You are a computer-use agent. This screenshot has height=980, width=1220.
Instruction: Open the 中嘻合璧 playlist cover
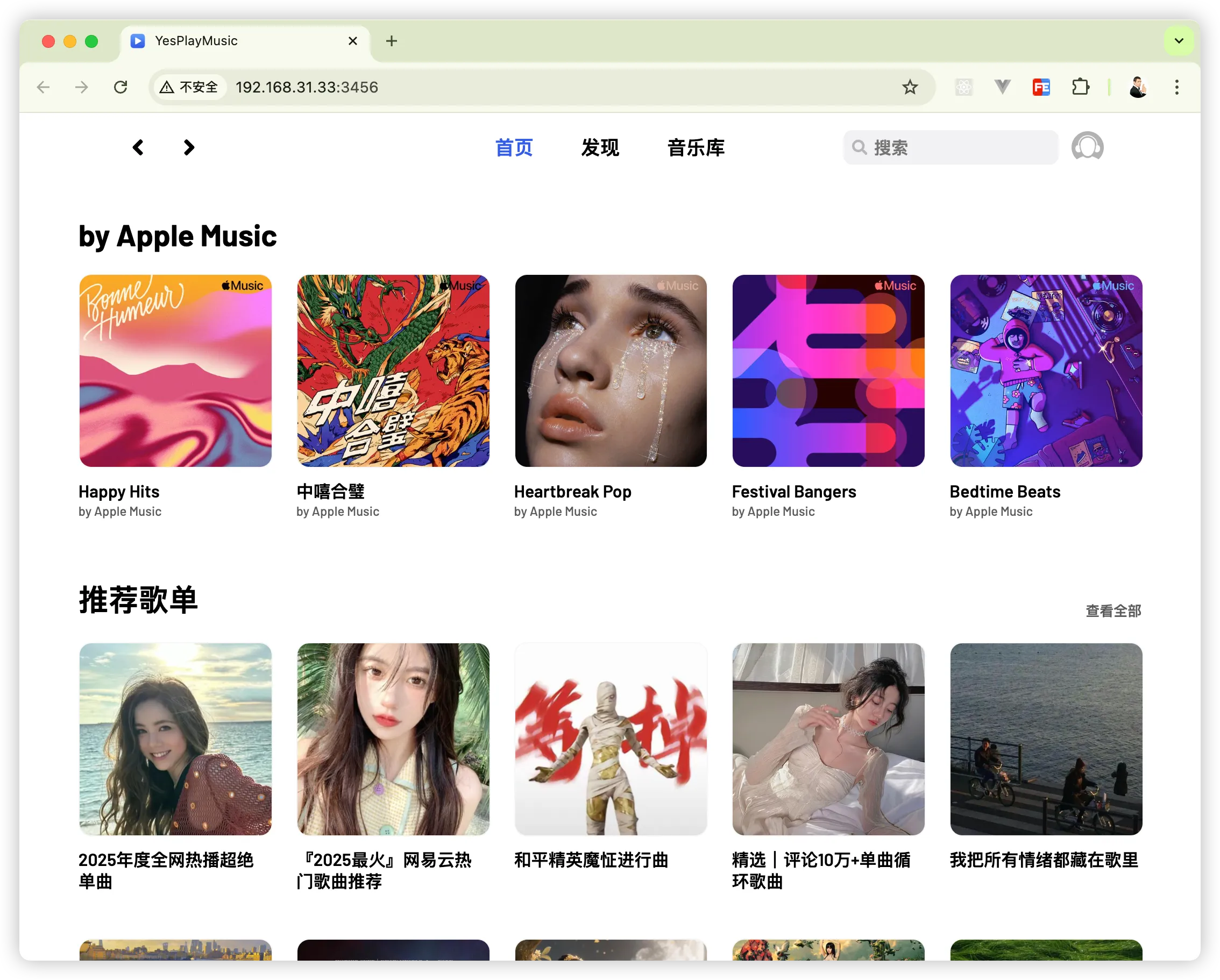(393, 371)
